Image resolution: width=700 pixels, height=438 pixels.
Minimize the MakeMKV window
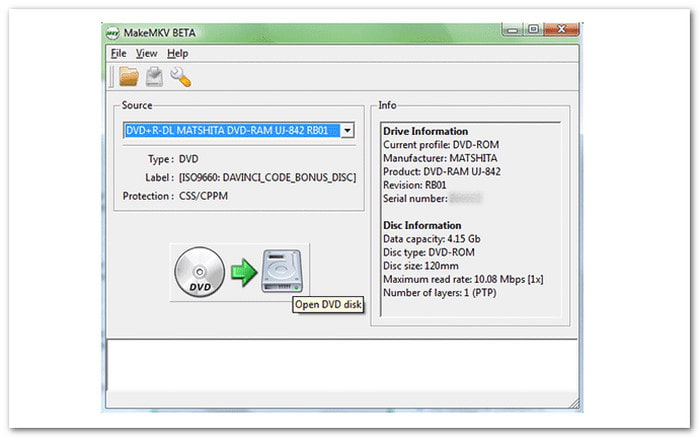click(512, 30)
